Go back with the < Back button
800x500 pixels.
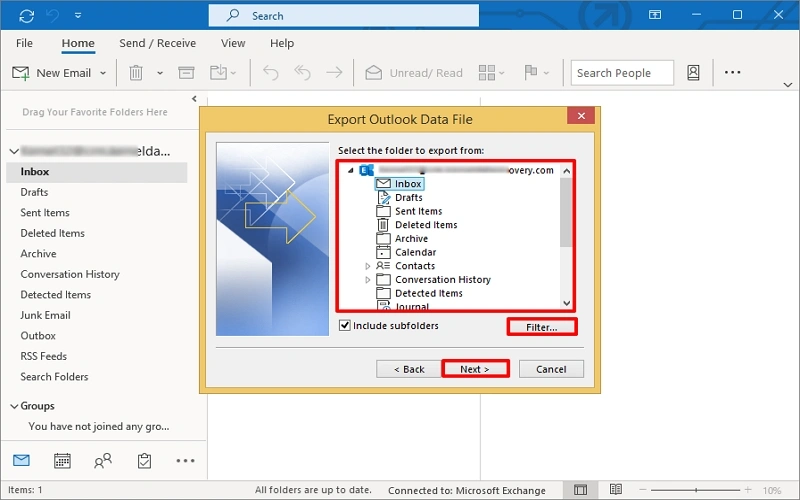pos(409,369)
